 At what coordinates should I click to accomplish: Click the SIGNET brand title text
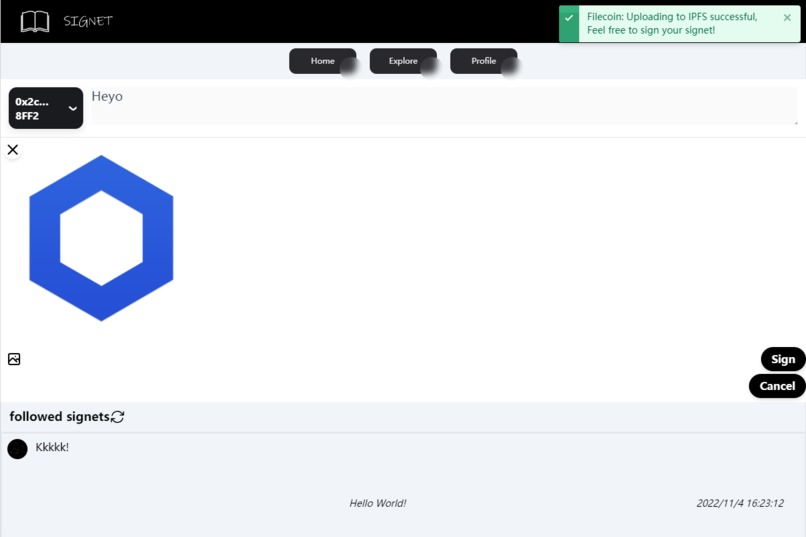[88, 21]
